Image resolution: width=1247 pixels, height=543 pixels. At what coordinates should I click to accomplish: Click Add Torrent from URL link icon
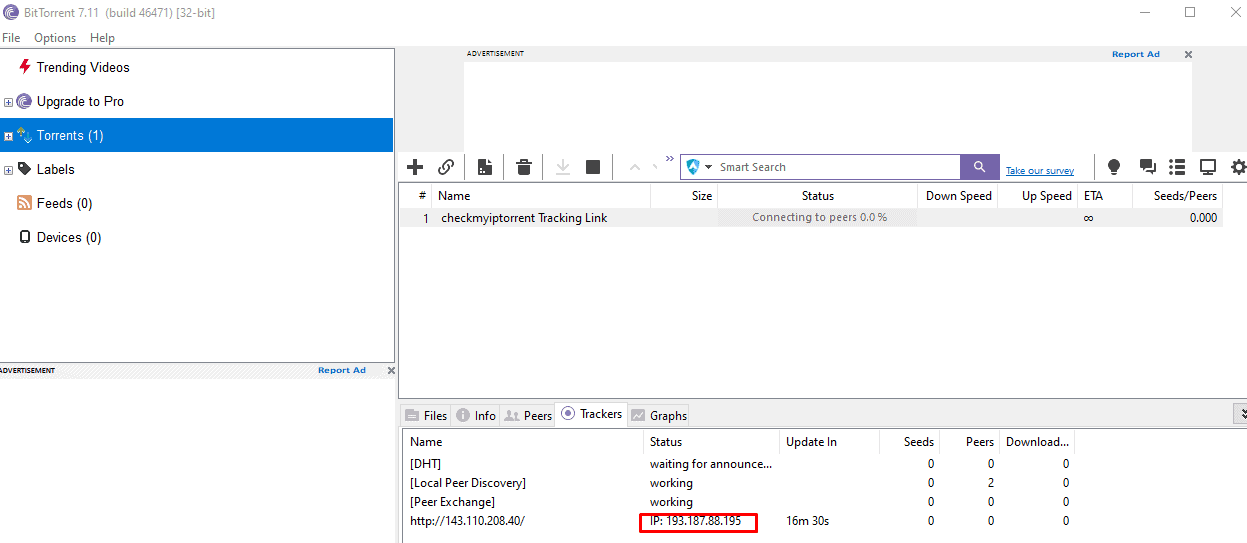[x=446, y=167]
